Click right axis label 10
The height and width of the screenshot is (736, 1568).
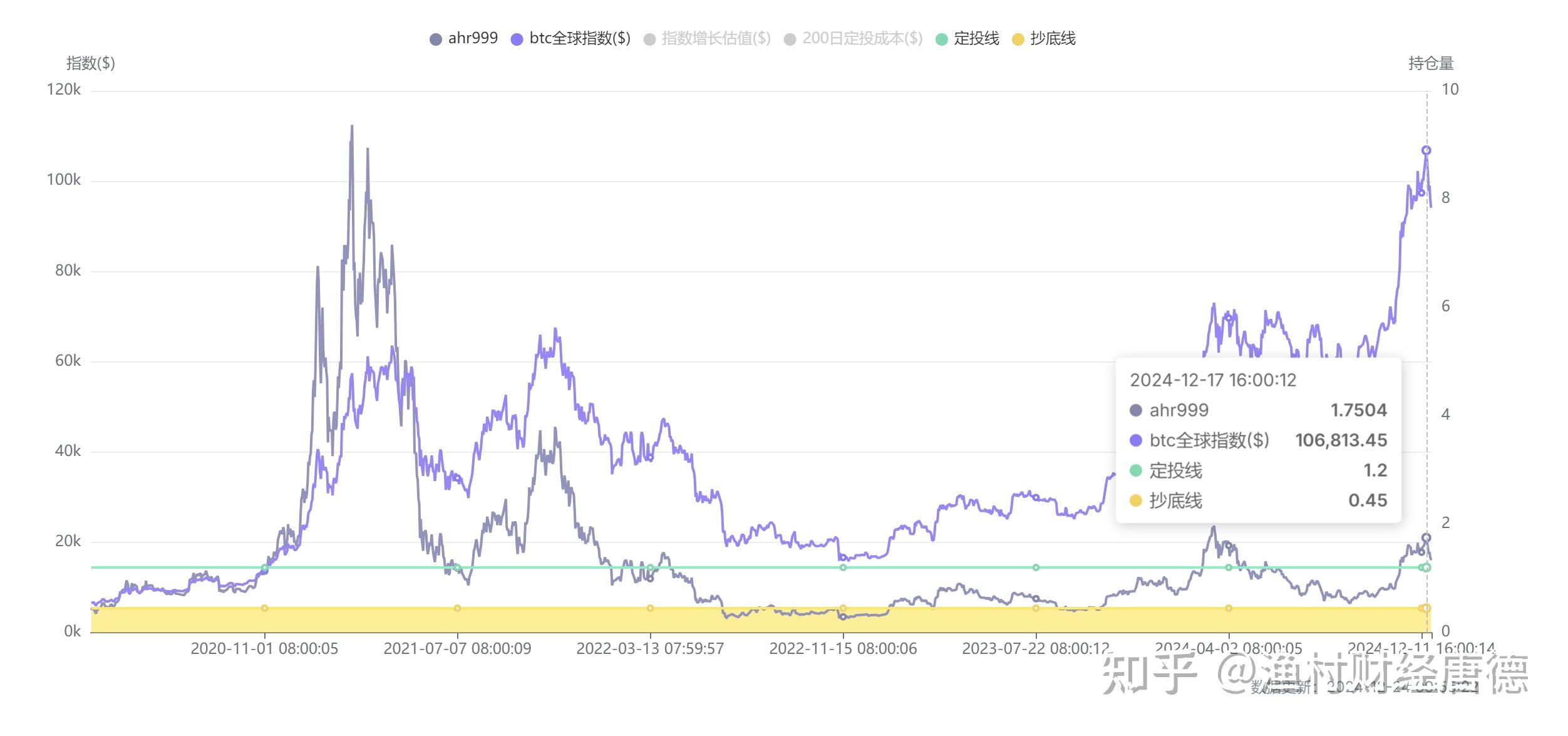point(1450,90)
